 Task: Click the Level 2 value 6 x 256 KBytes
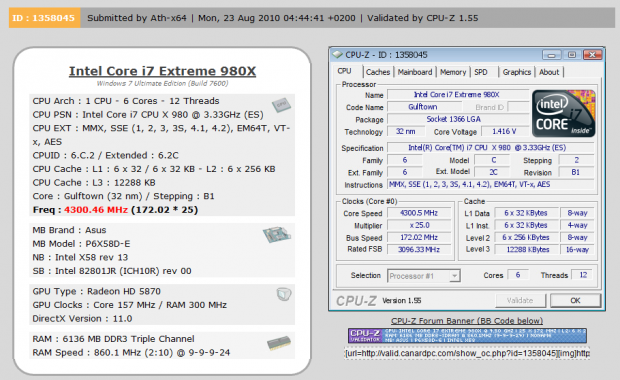(x=526, y=237)
